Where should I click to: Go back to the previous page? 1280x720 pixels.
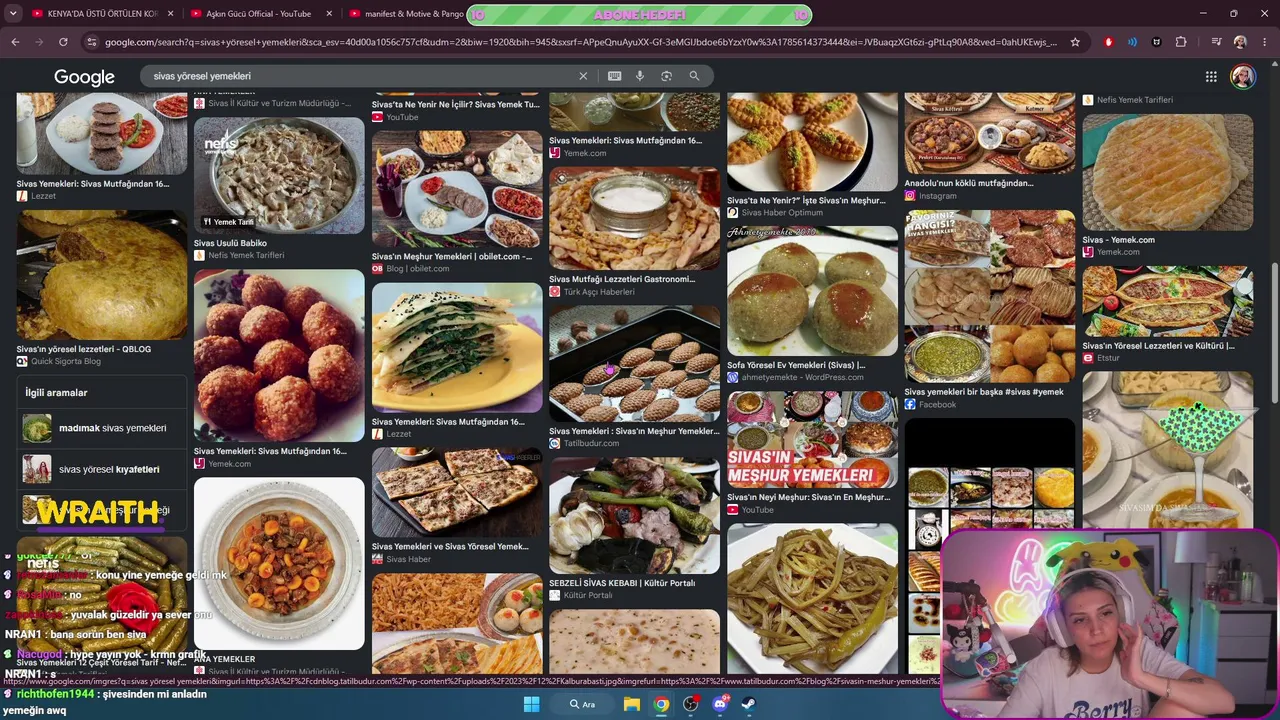click(15, 42)
